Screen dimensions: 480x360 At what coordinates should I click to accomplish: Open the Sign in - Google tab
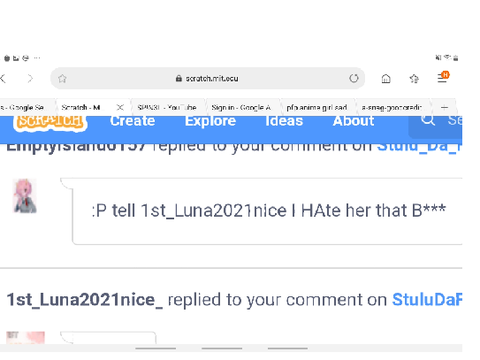(x=241, y=107)
